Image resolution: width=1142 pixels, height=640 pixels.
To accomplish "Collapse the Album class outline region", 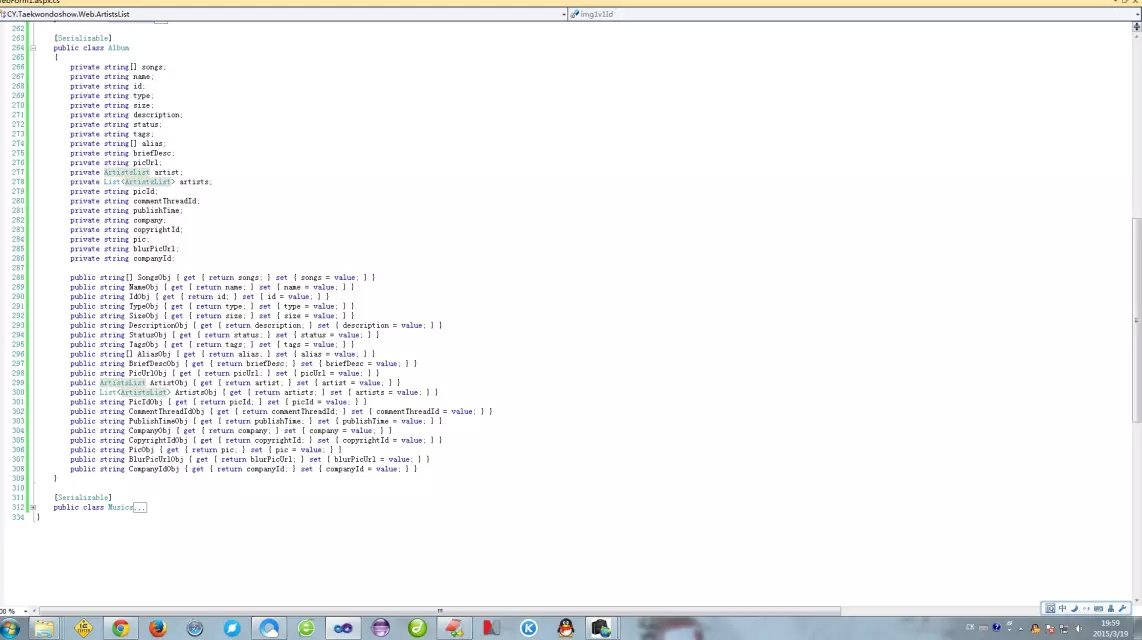I will tap(33, 48).
